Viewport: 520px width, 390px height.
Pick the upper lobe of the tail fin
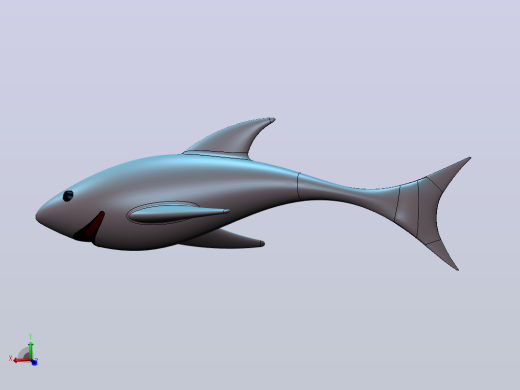click(449, 174)
